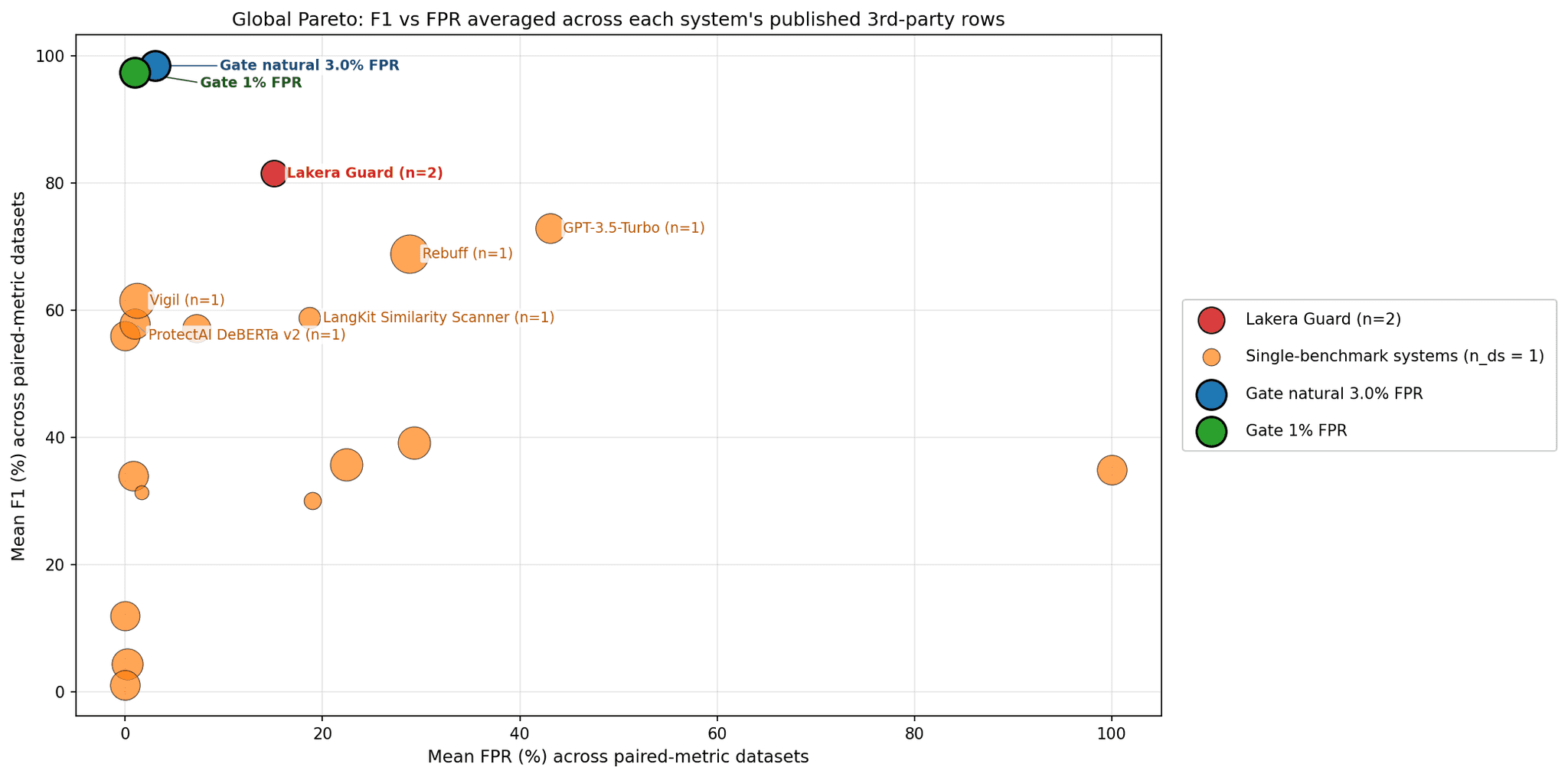This screenshot has width=1568, height=777.
Task: Click the orange point near FPR 22, F1 36
Action: [347, 465]
